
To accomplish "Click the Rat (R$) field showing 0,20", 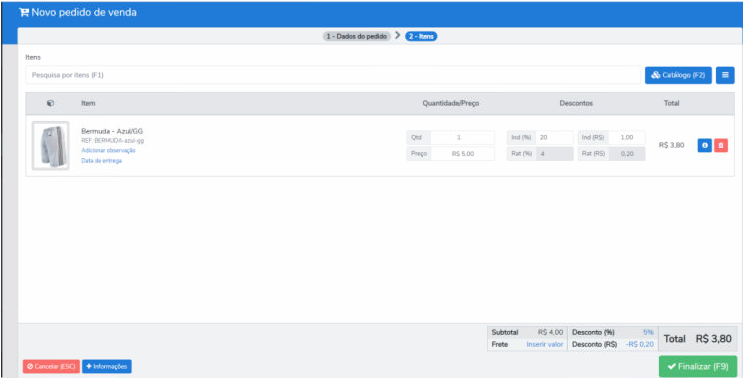I will pyautogui.click(x=626, y=153).
